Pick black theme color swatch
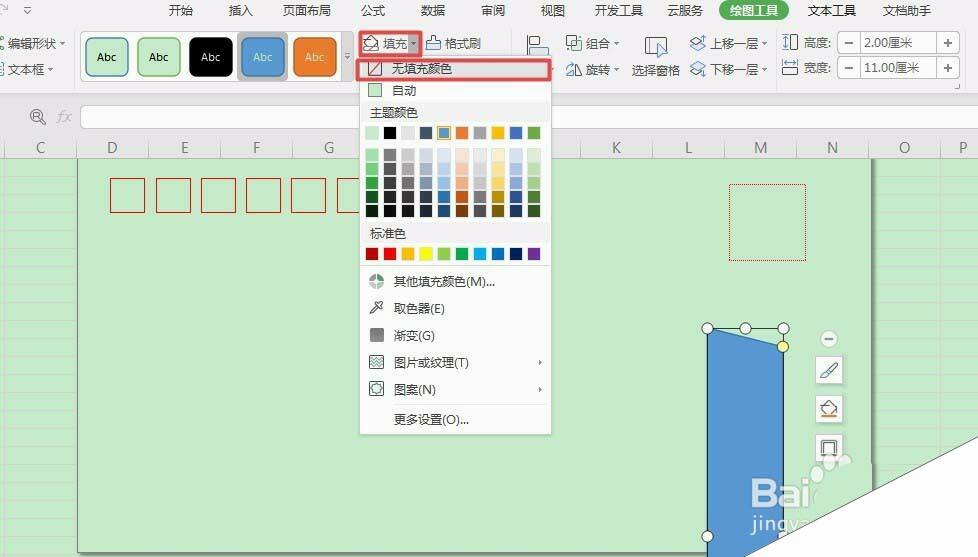The image size is (978, 557). click(390, 133)
